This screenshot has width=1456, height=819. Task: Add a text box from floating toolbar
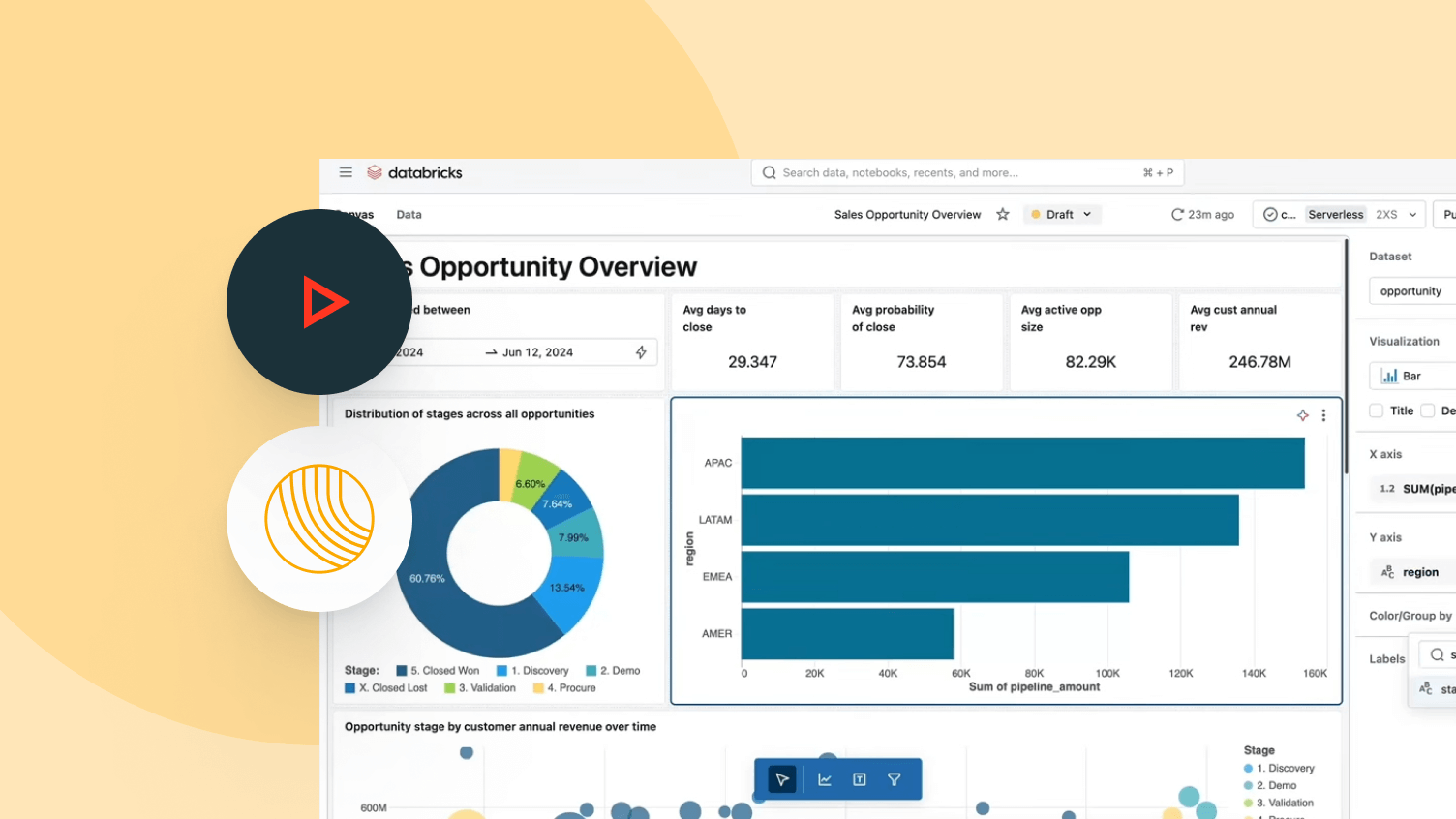(859, 779)
